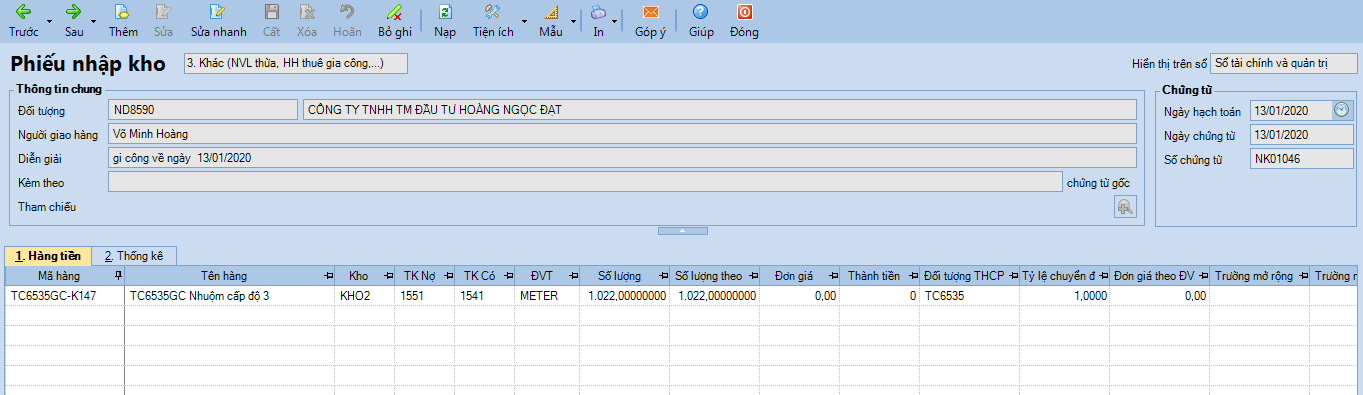The height and width of the screenshot is (395, 1363).
Task: Select credit account cell 1541
Action: point(484,296)
